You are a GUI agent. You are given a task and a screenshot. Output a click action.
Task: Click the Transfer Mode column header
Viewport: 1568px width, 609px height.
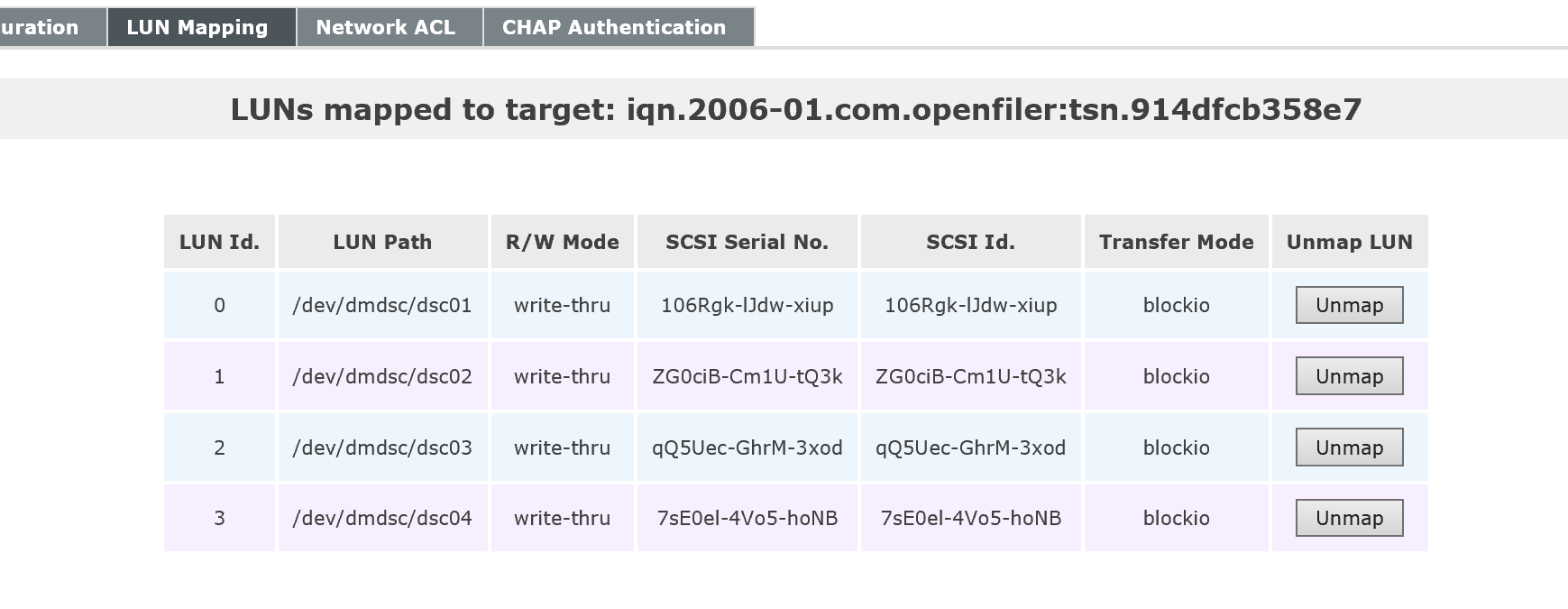point(1176,242)
